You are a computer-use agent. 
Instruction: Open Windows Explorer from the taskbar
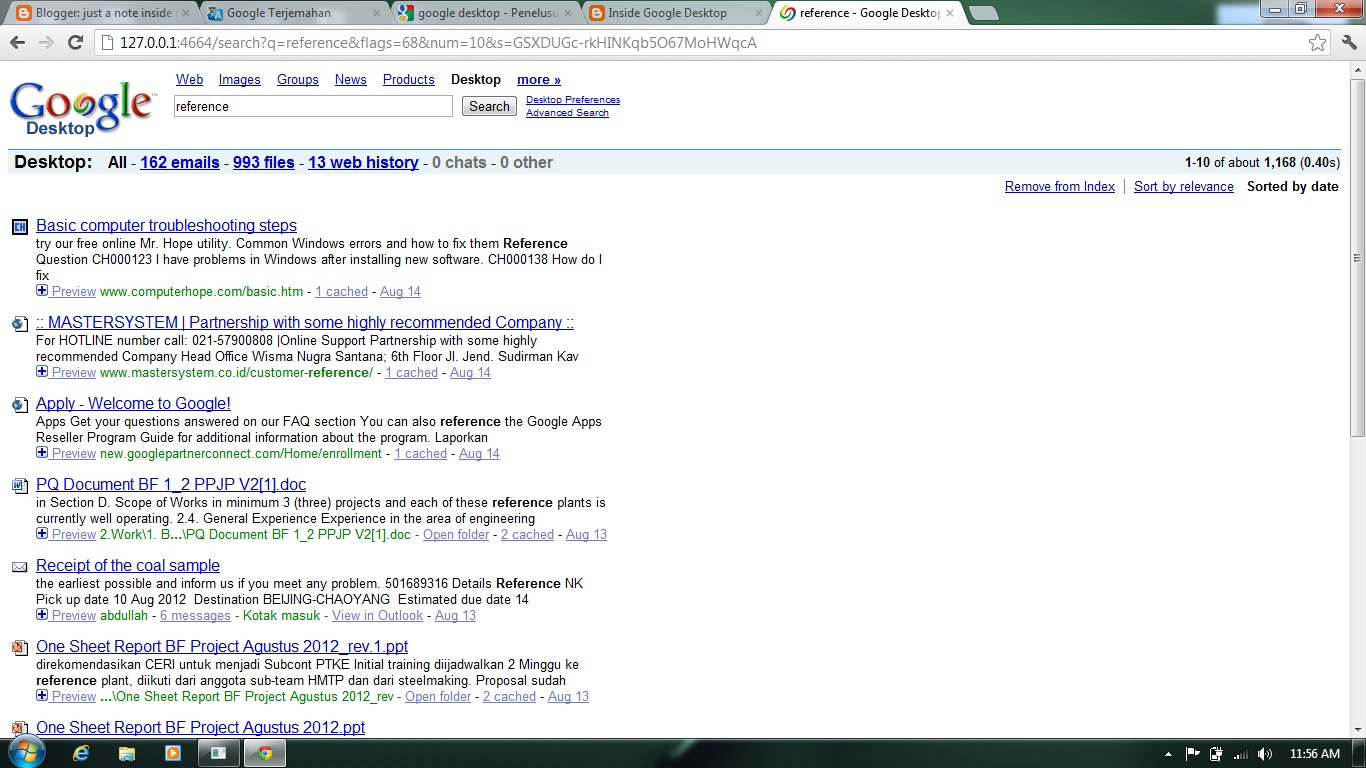click(x=127, y=754)
